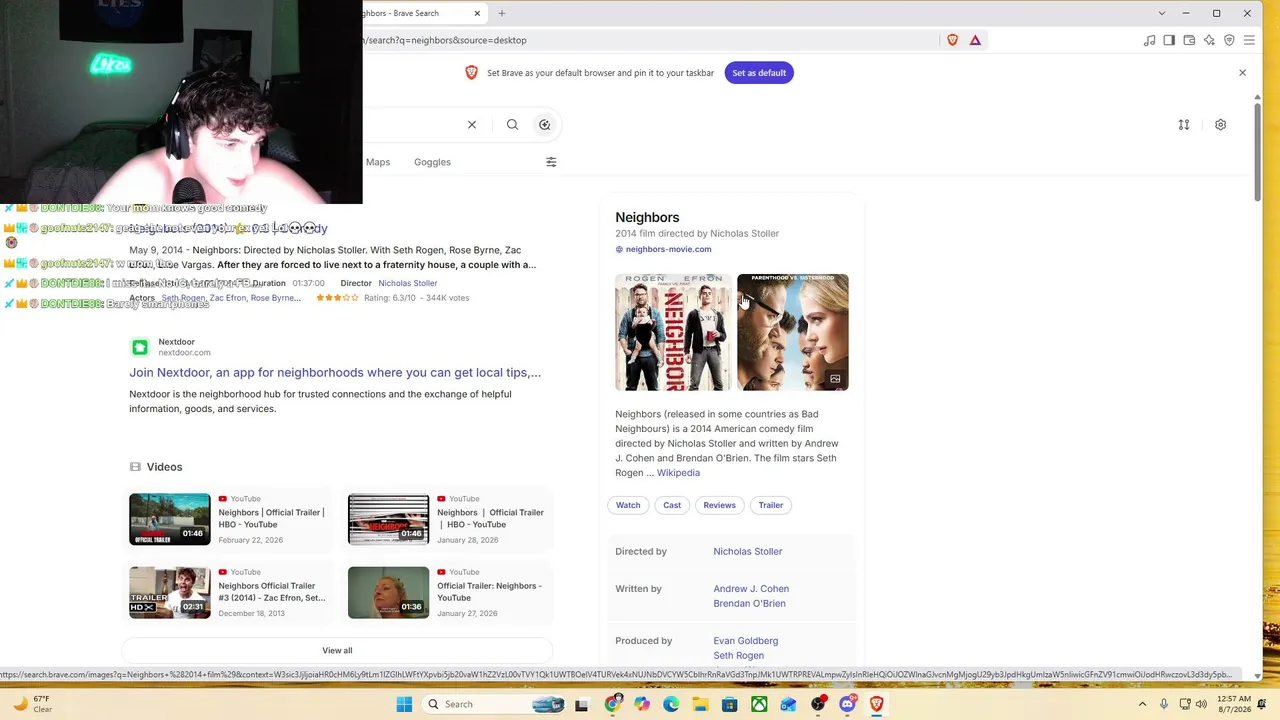Click the microphone icon in system tray
The image size is (1280, 720).
click(1163, 704)
